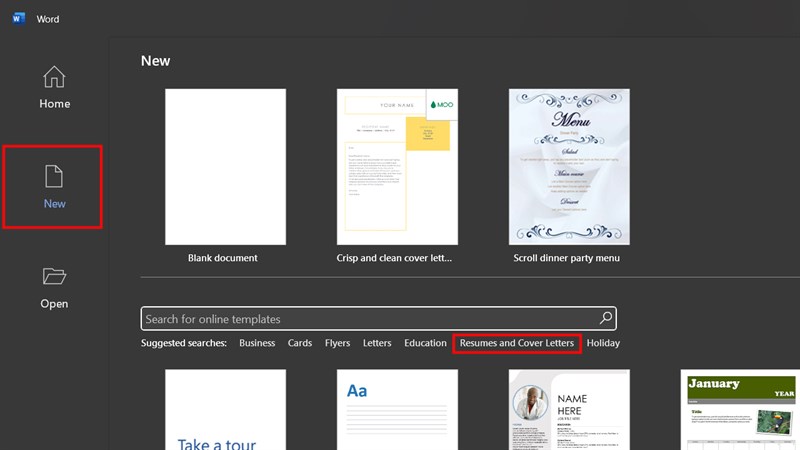Click the Crisp and clean cover lett... label
Viewport: 800px width, 450px height.
(x=394, y=258)
